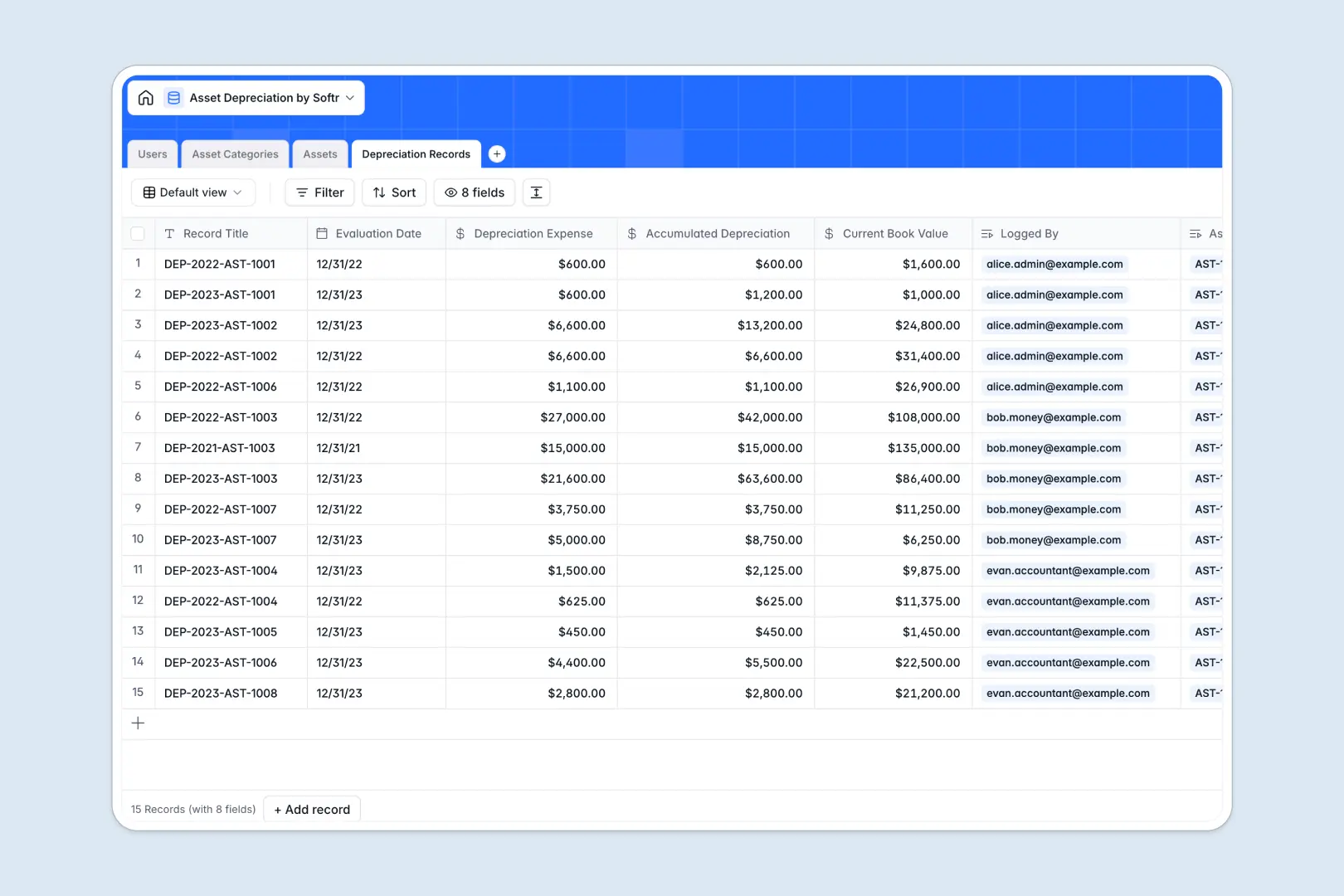Select record DEP-2022-AST-1006
Image resolution: width=1344 pixels, height=896 pixels.
coord(221,387)
